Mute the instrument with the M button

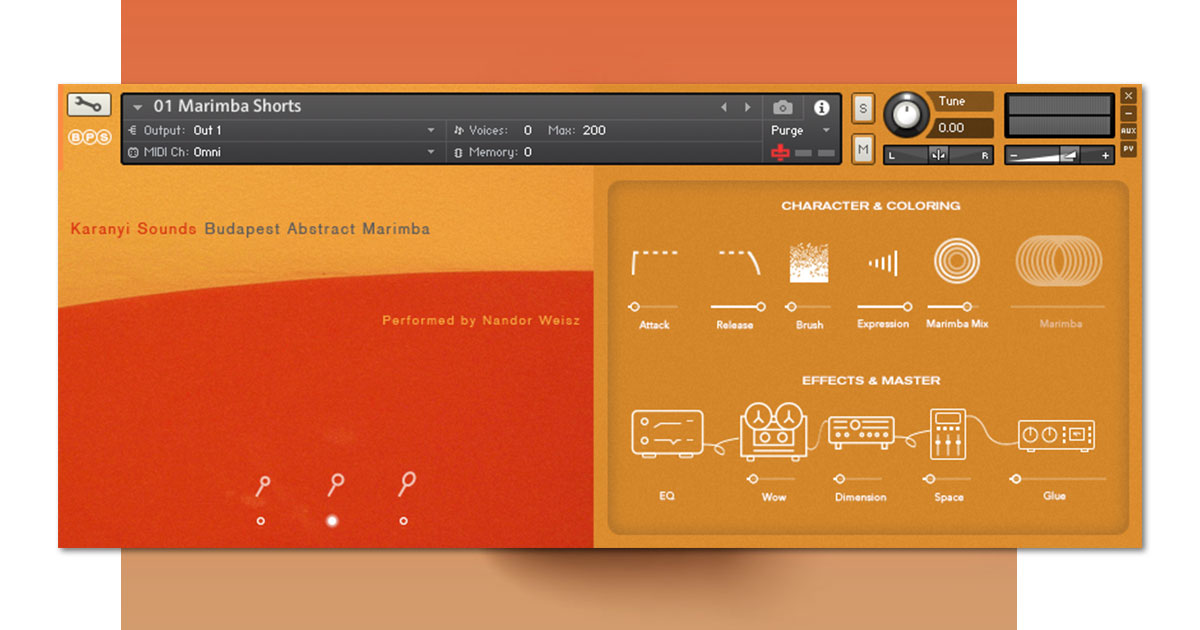[x=862, y=148]
